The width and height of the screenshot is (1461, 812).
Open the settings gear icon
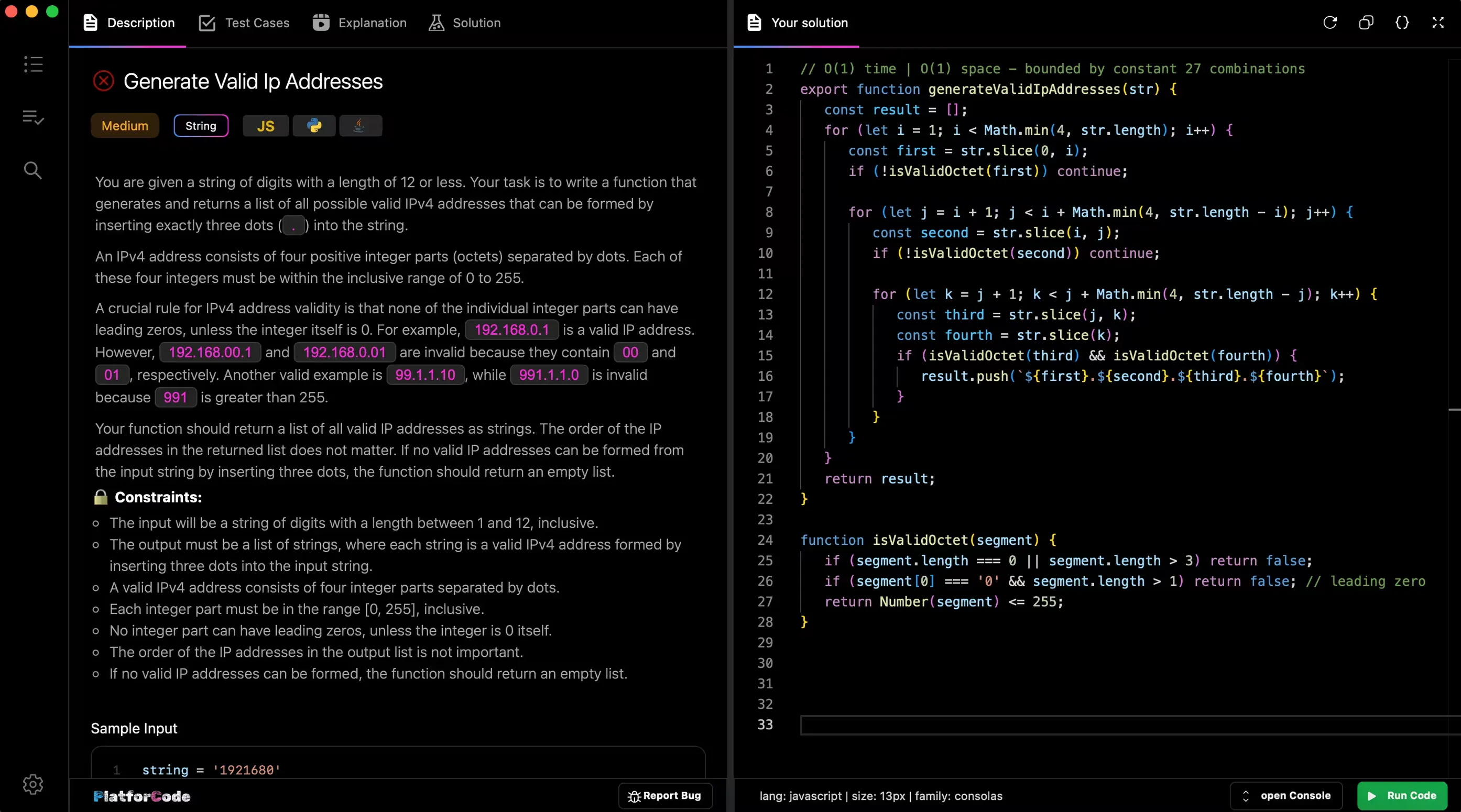[33, 784]
